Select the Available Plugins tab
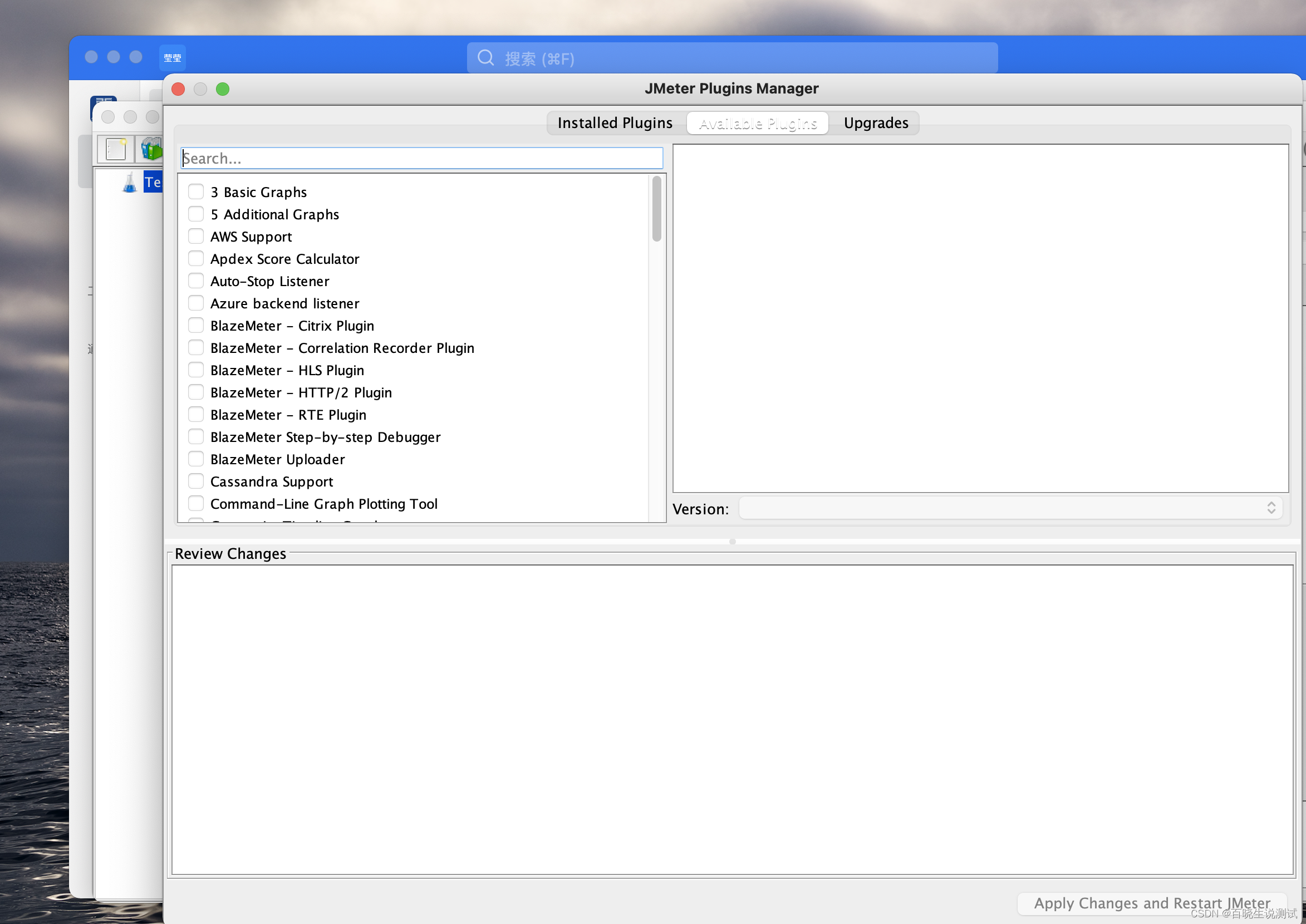 tap(758, 123)
